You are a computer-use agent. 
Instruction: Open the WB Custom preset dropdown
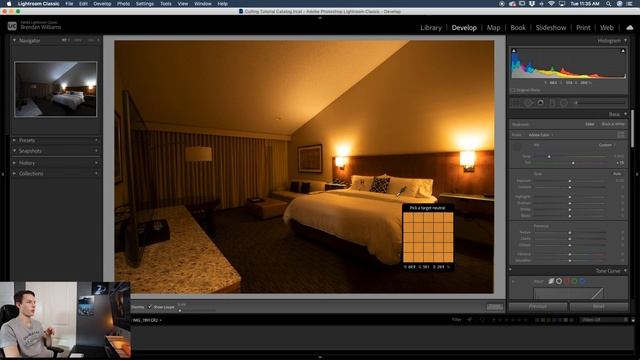[607, 145]
